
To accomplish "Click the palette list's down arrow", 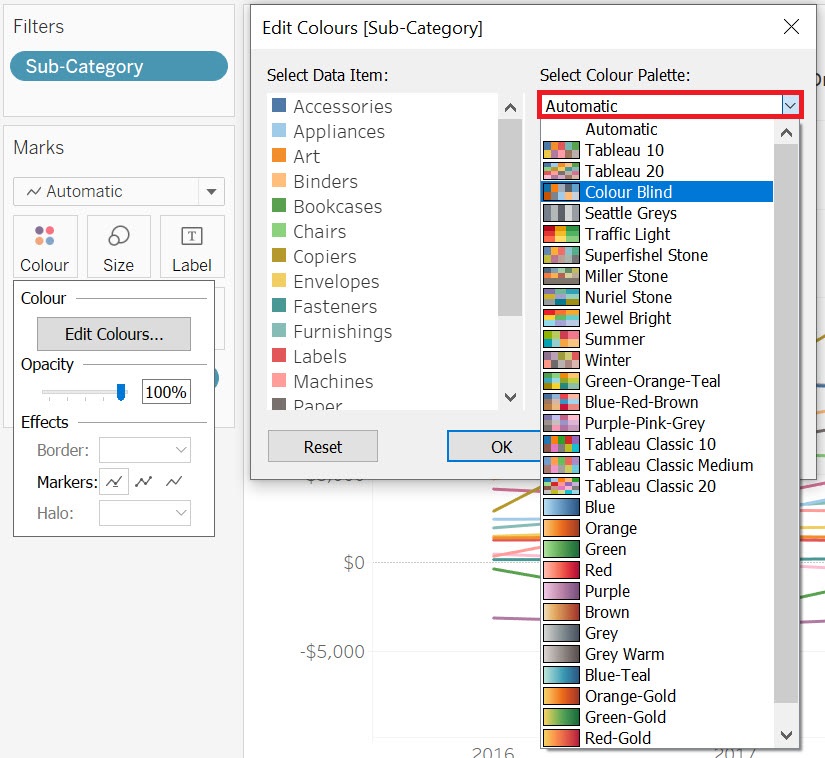I will pos(786,735).
